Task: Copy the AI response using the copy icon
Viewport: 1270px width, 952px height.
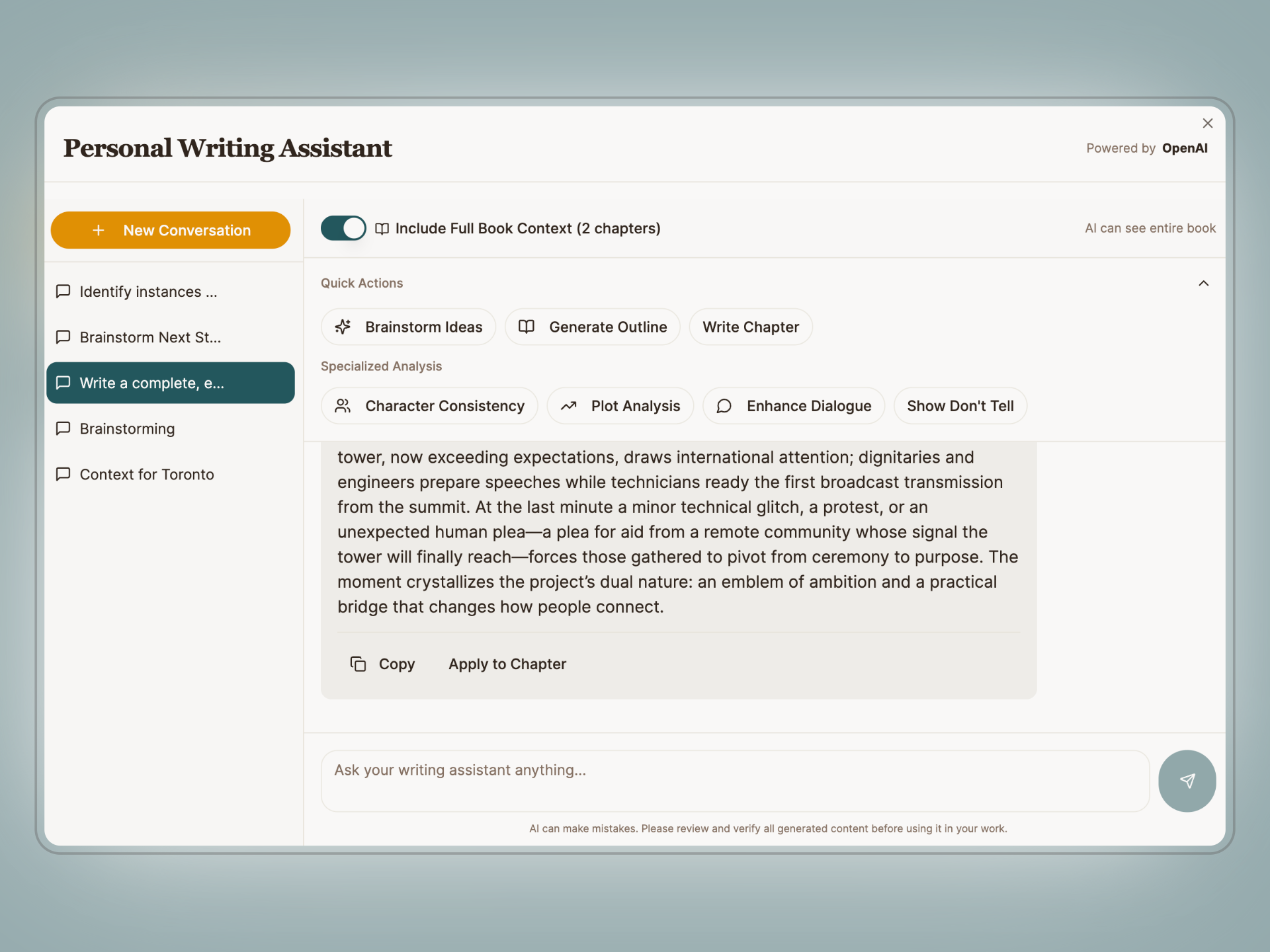Action: [357, 664]
